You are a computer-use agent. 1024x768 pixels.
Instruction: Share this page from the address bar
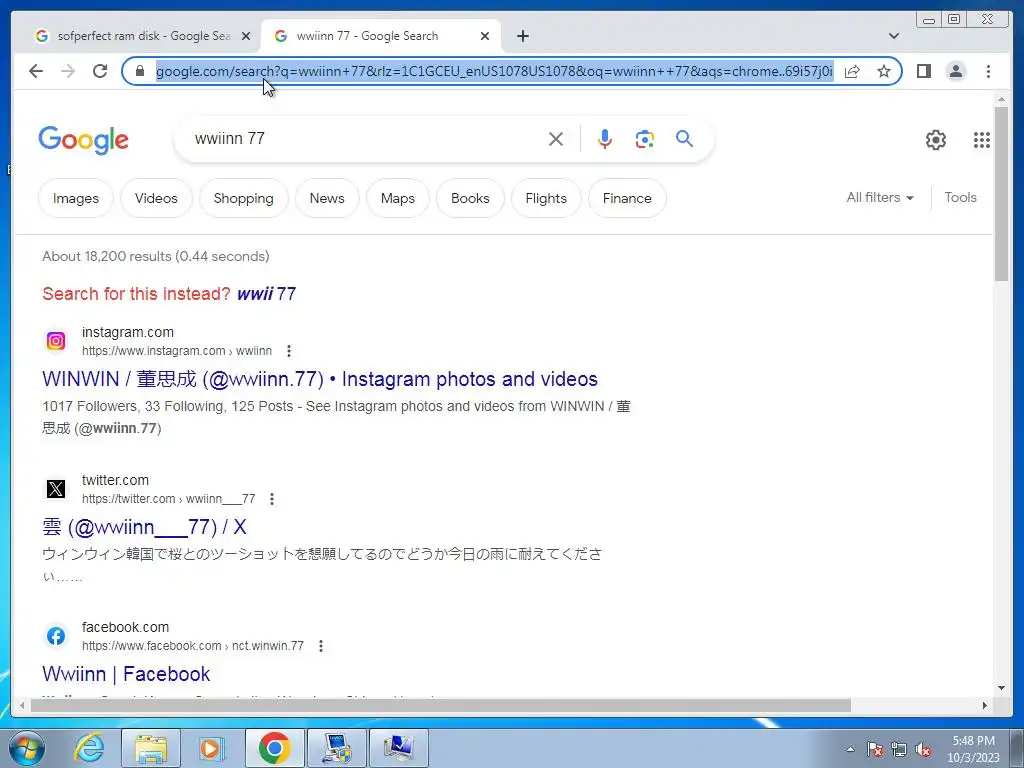tap(852, 71)
